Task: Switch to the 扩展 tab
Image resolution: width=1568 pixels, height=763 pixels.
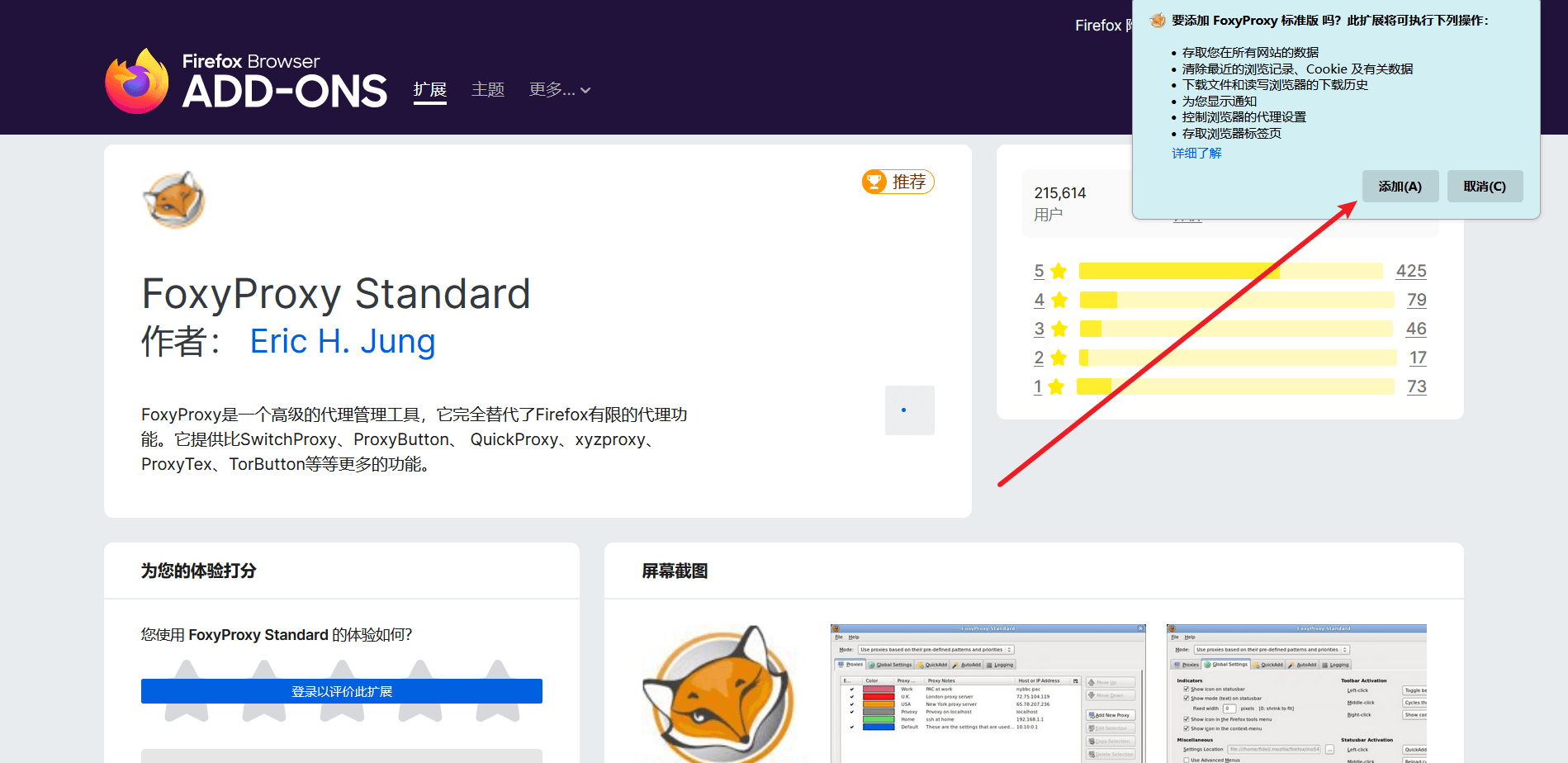Action: (x=430, y=89)
